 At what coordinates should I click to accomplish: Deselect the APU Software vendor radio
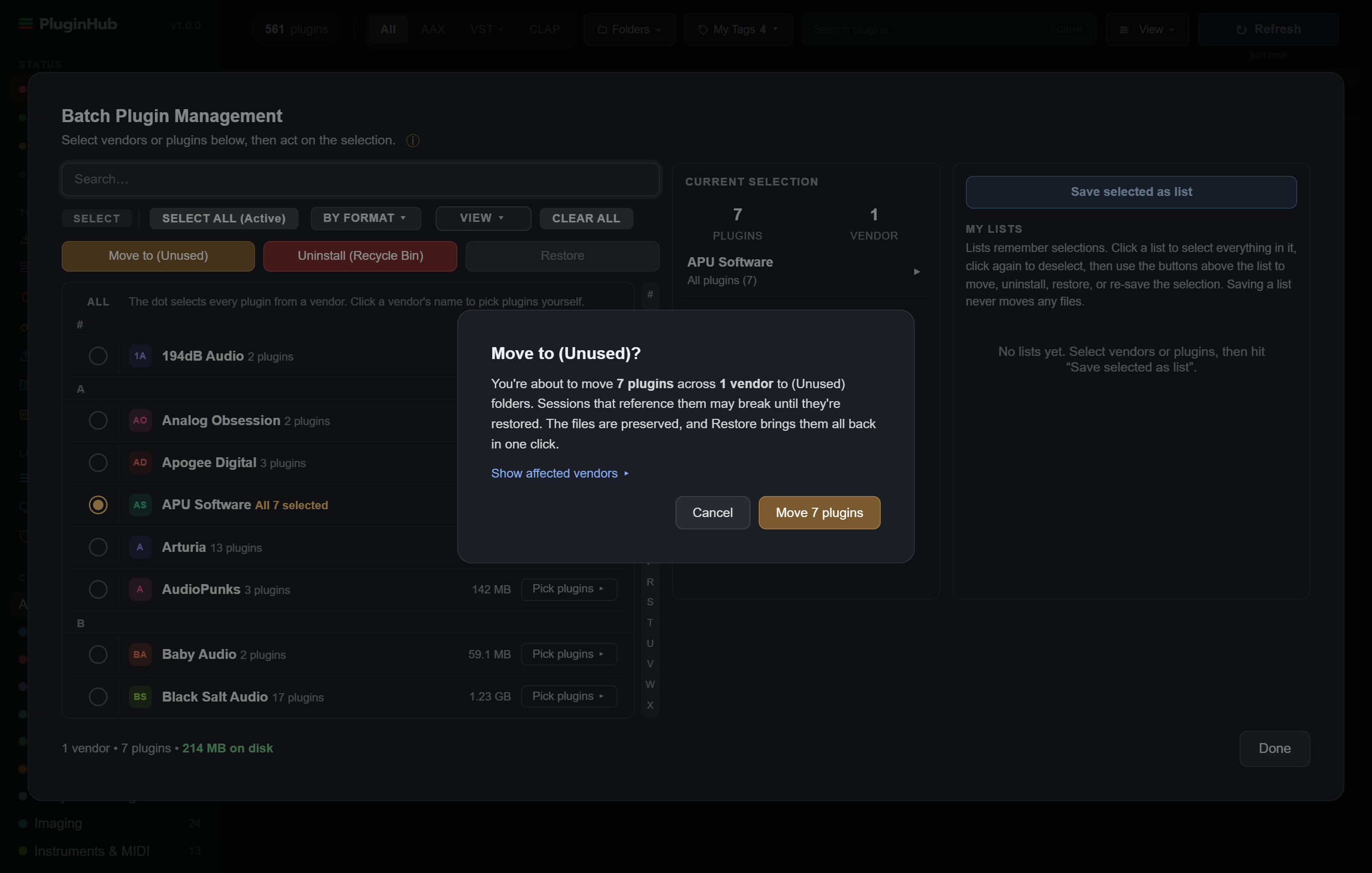(x=98, y=505)
